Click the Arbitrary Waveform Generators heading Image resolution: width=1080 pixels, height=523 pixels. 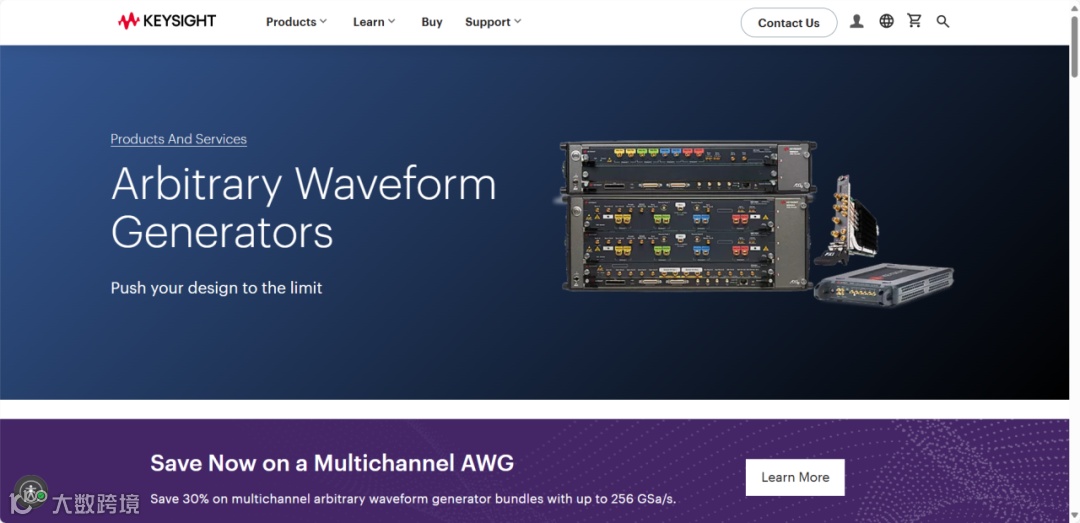click(x=303, y=208)
